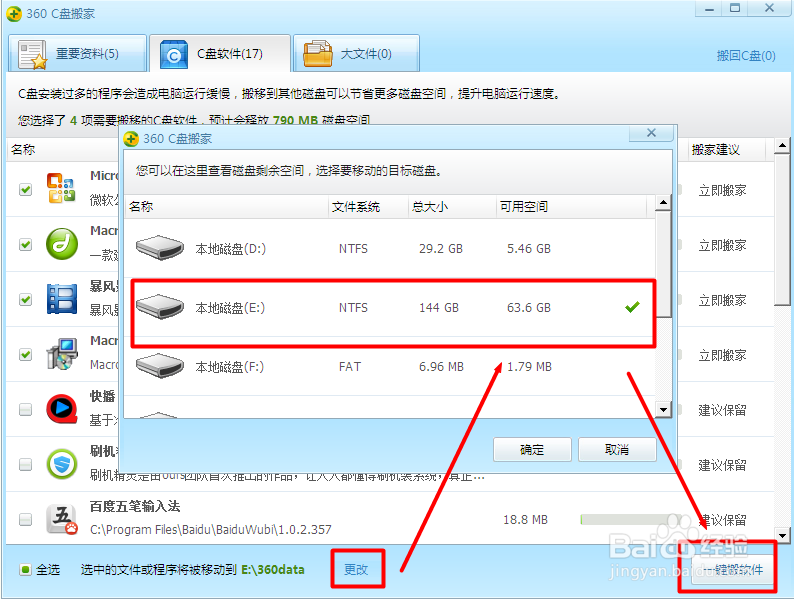Screen dimensions: 794x599
Task: Check the 百度五笔输入法 row checkbox
Action: pyautogui.click(x=25, y=519)
